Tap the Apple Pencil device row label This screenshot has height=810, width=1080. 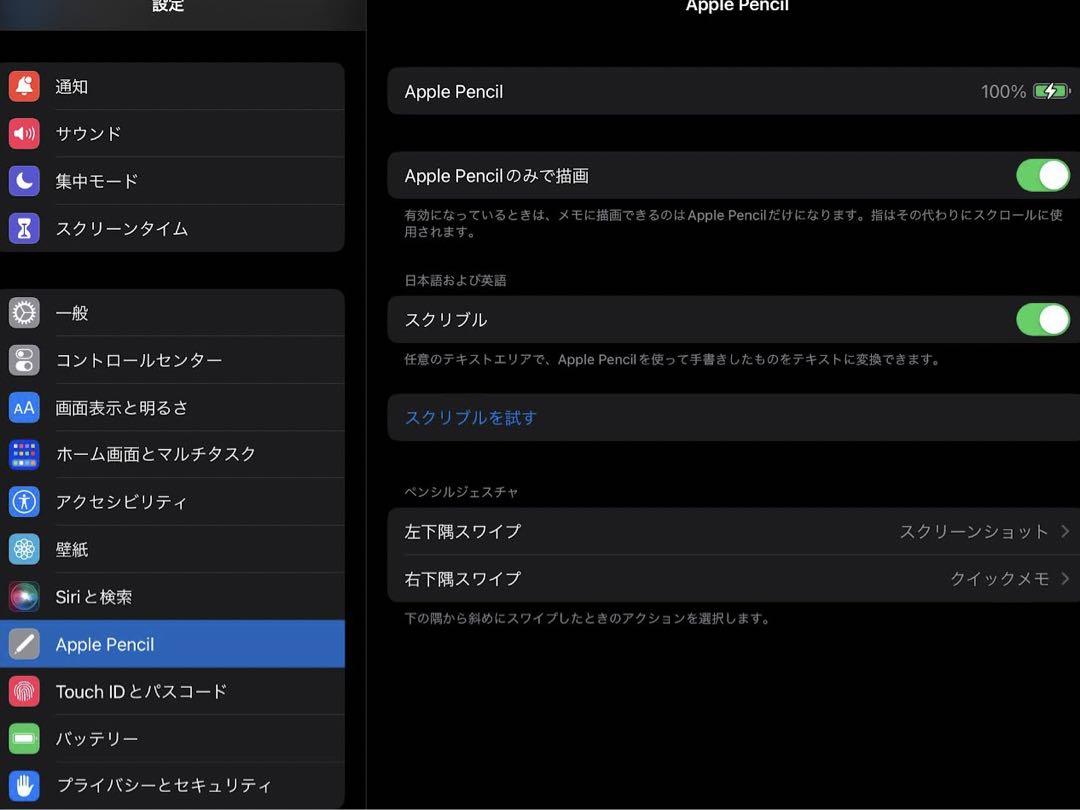pos(454,92)
